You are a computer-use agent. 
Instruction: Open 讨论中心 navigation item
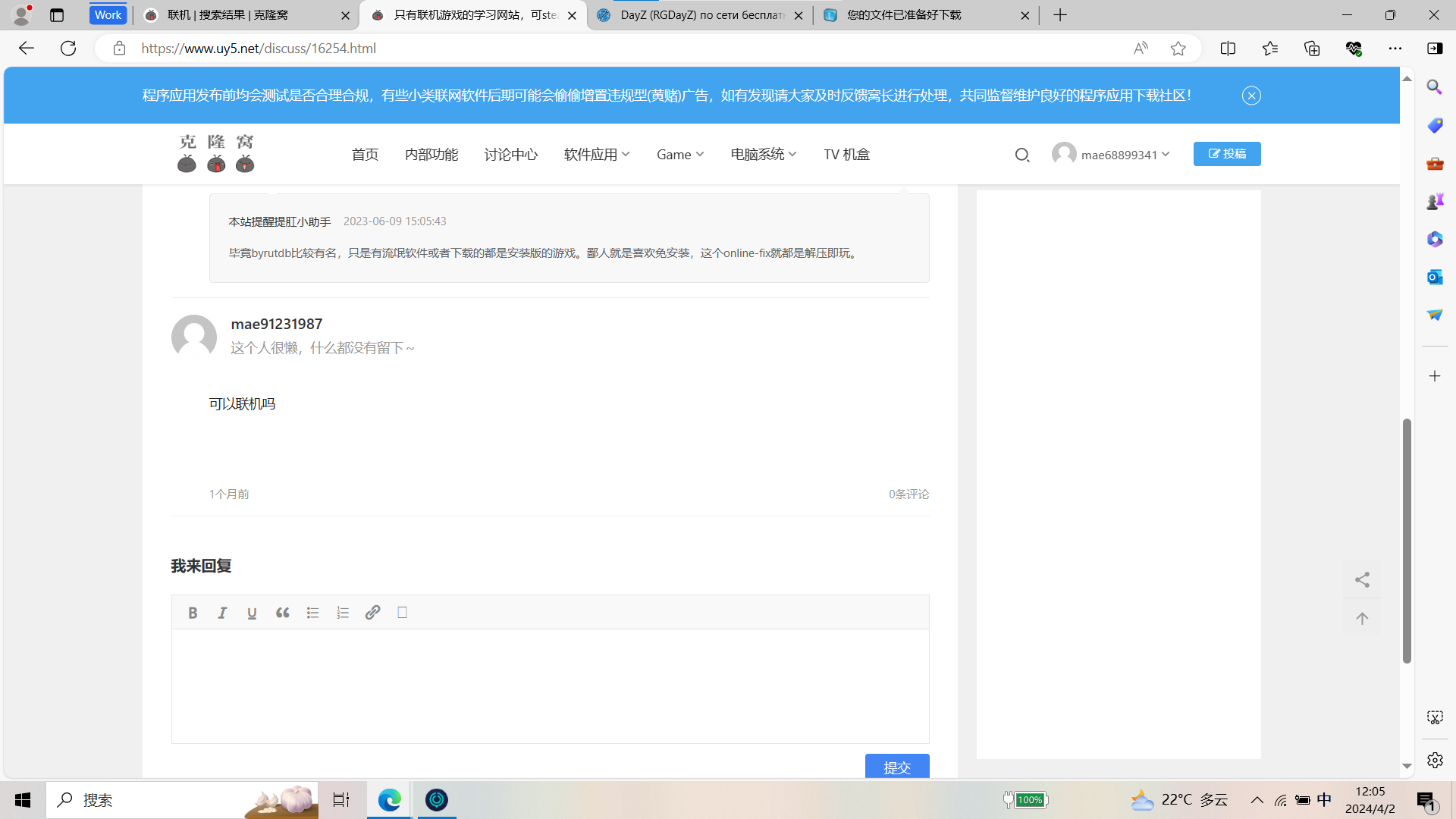click(511, 155)
